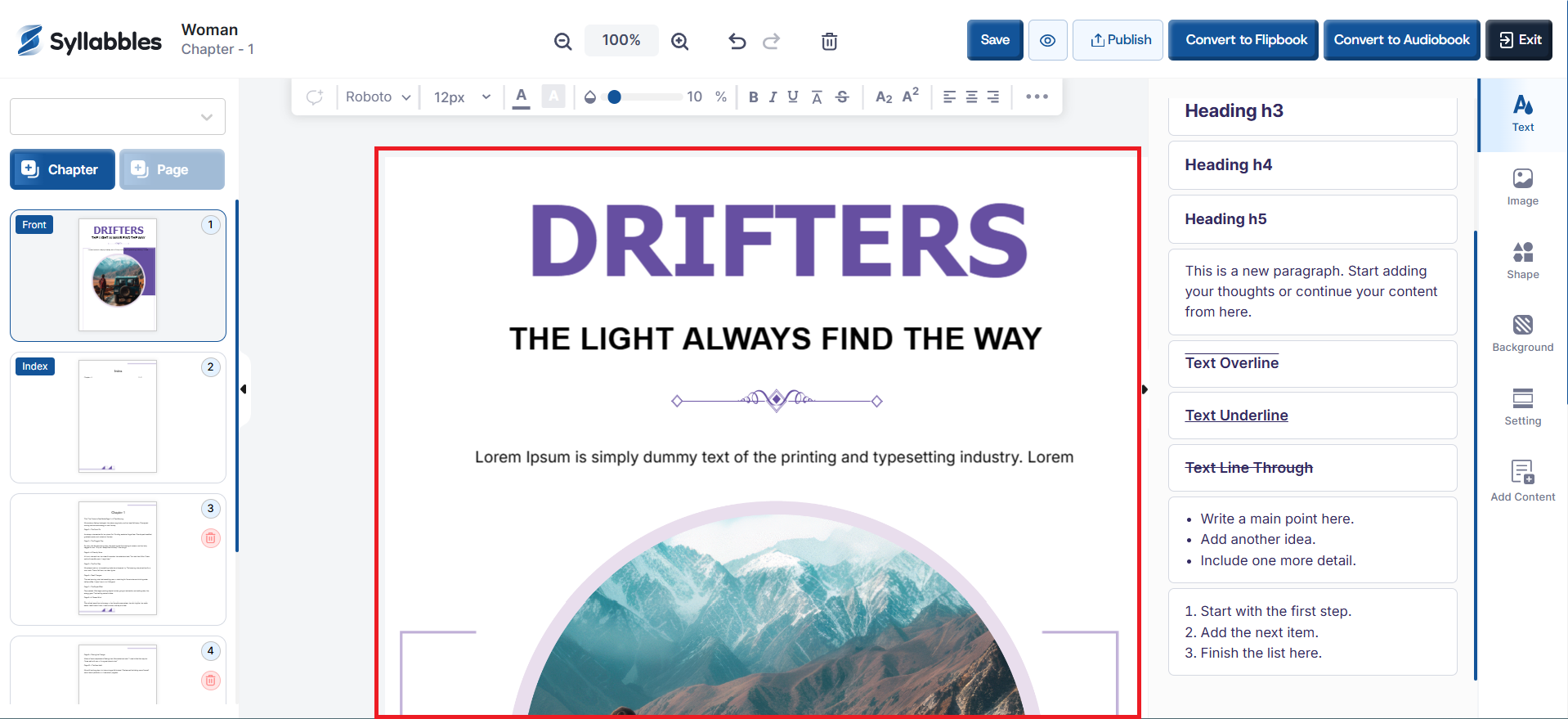Screen dimensions: 1568x719
Task: Click the Save button
Action: click(x=995, y=40)
